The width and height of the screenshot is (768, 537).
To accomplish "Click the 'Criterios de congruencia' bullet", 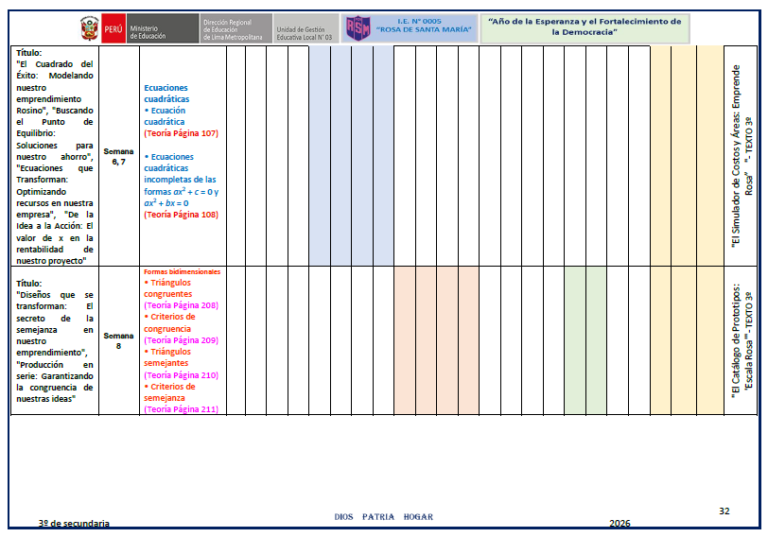I will pos(169,323).
